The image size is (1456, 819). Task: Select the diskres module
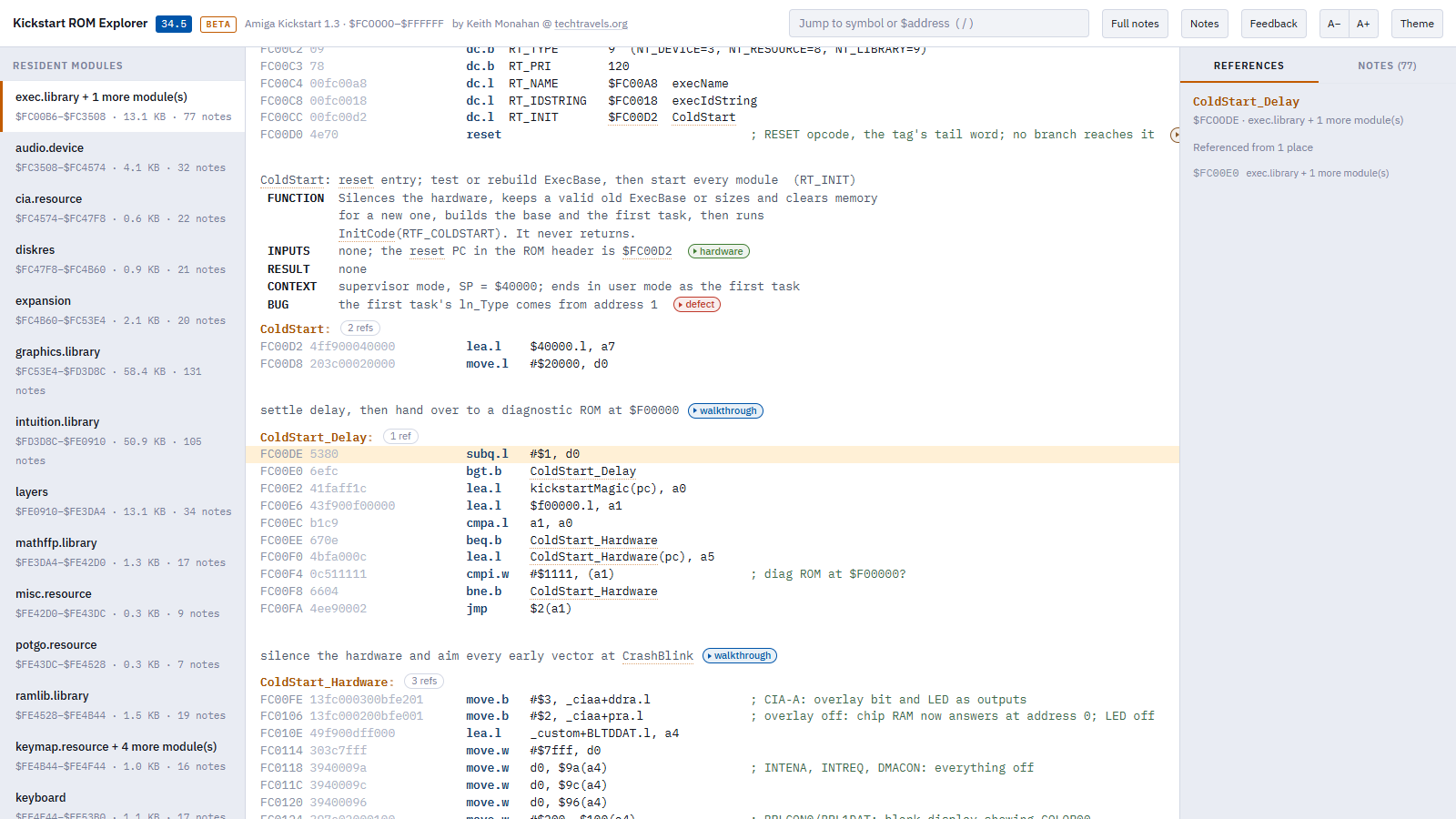(x=122, y=259)
